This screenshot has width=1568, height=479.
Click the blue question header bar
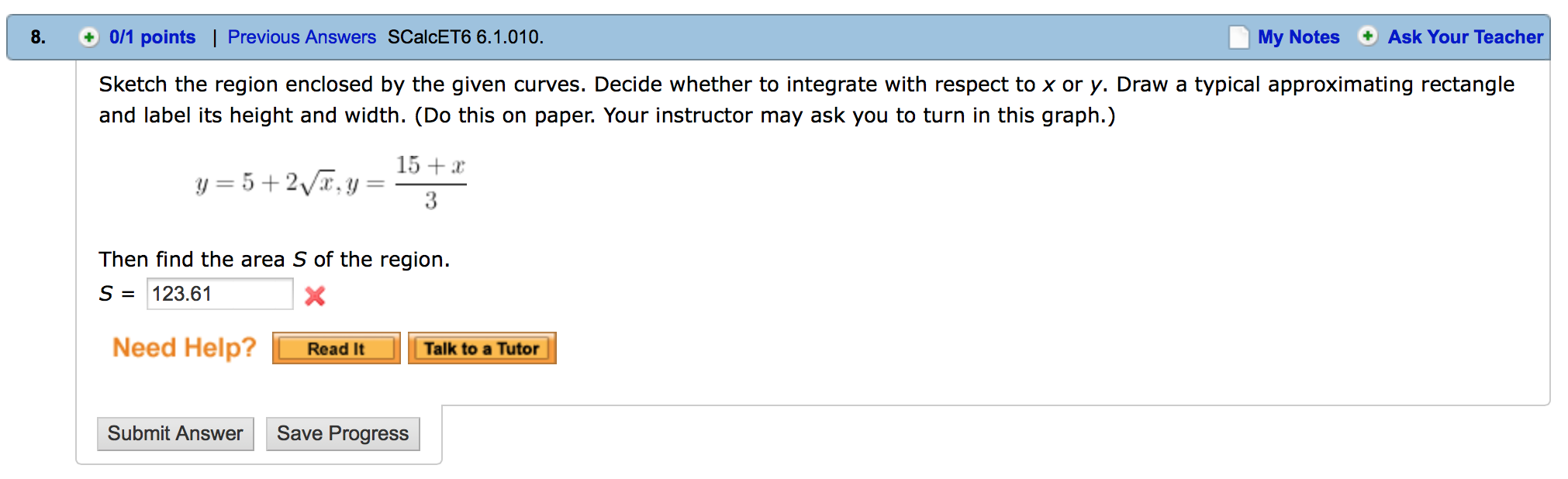(x=779, y=37)
